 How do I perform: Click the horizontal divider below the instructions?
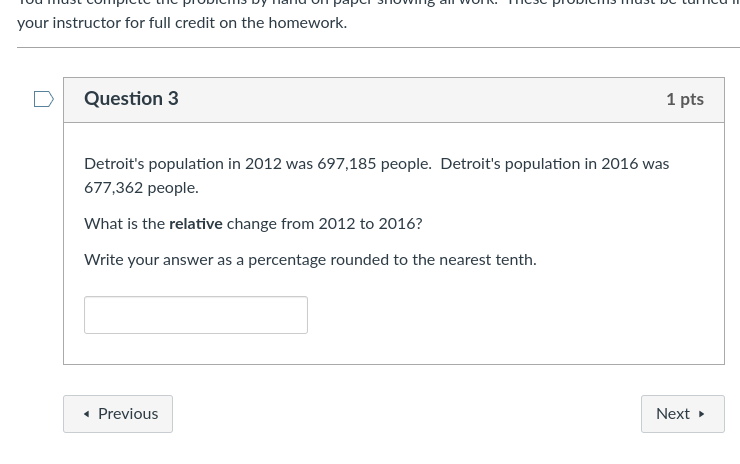(378, 47)
